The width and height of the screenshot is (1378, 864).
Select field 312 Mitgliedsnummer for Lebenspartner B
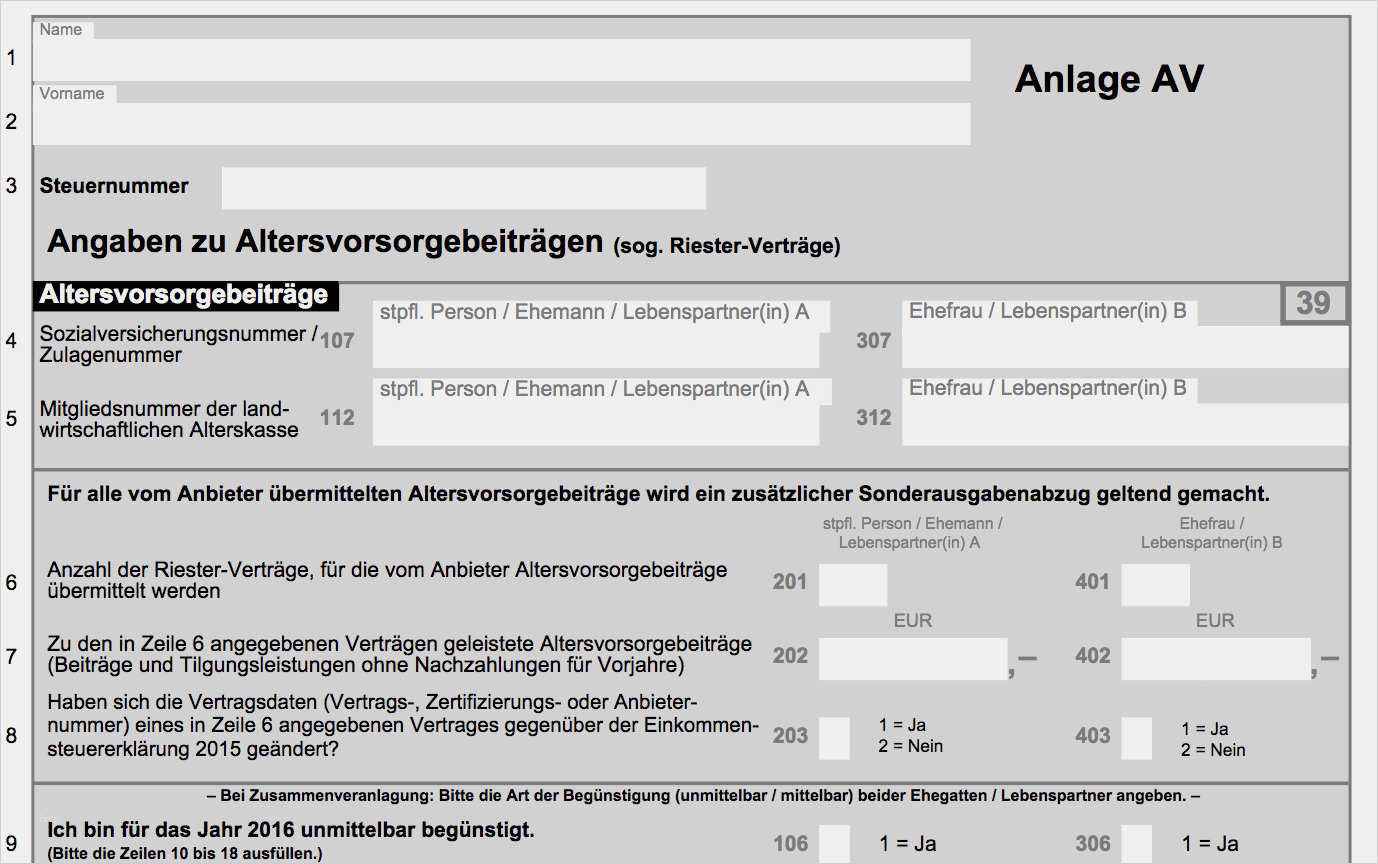[1124, 425]
